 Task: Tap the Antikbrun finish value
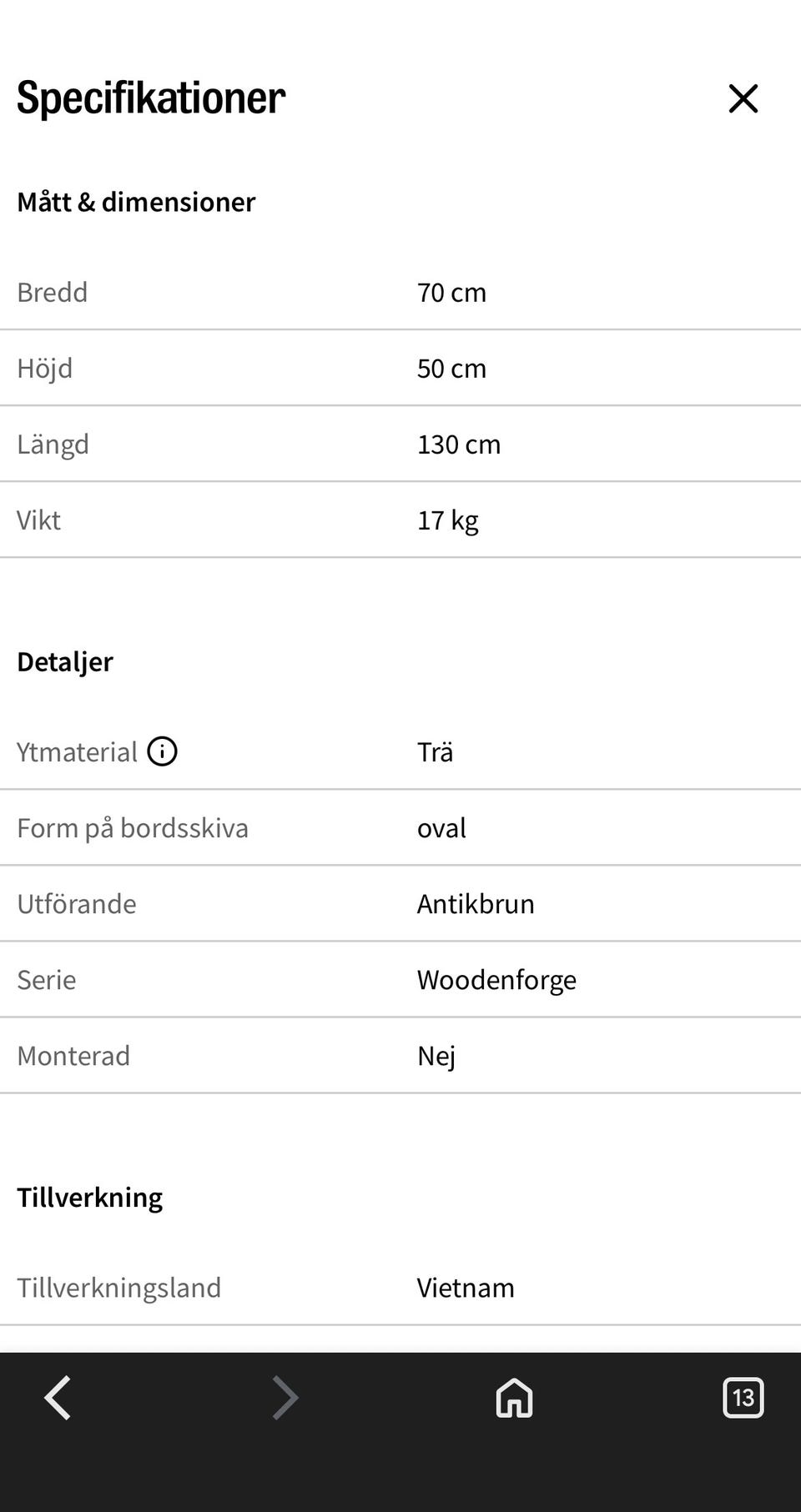pos(476,903)
